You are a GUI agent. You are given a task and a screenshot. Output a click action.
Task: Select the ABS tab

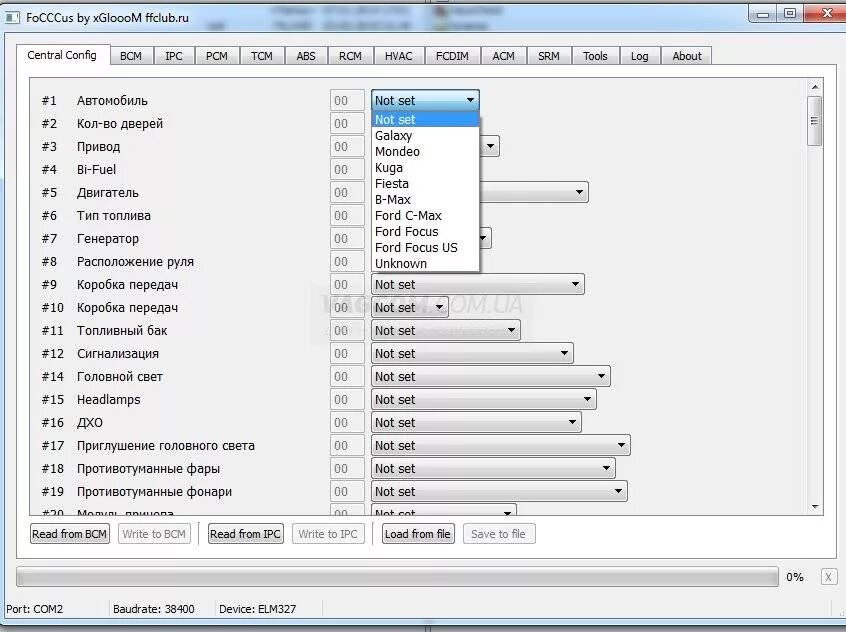coord(306,56)
